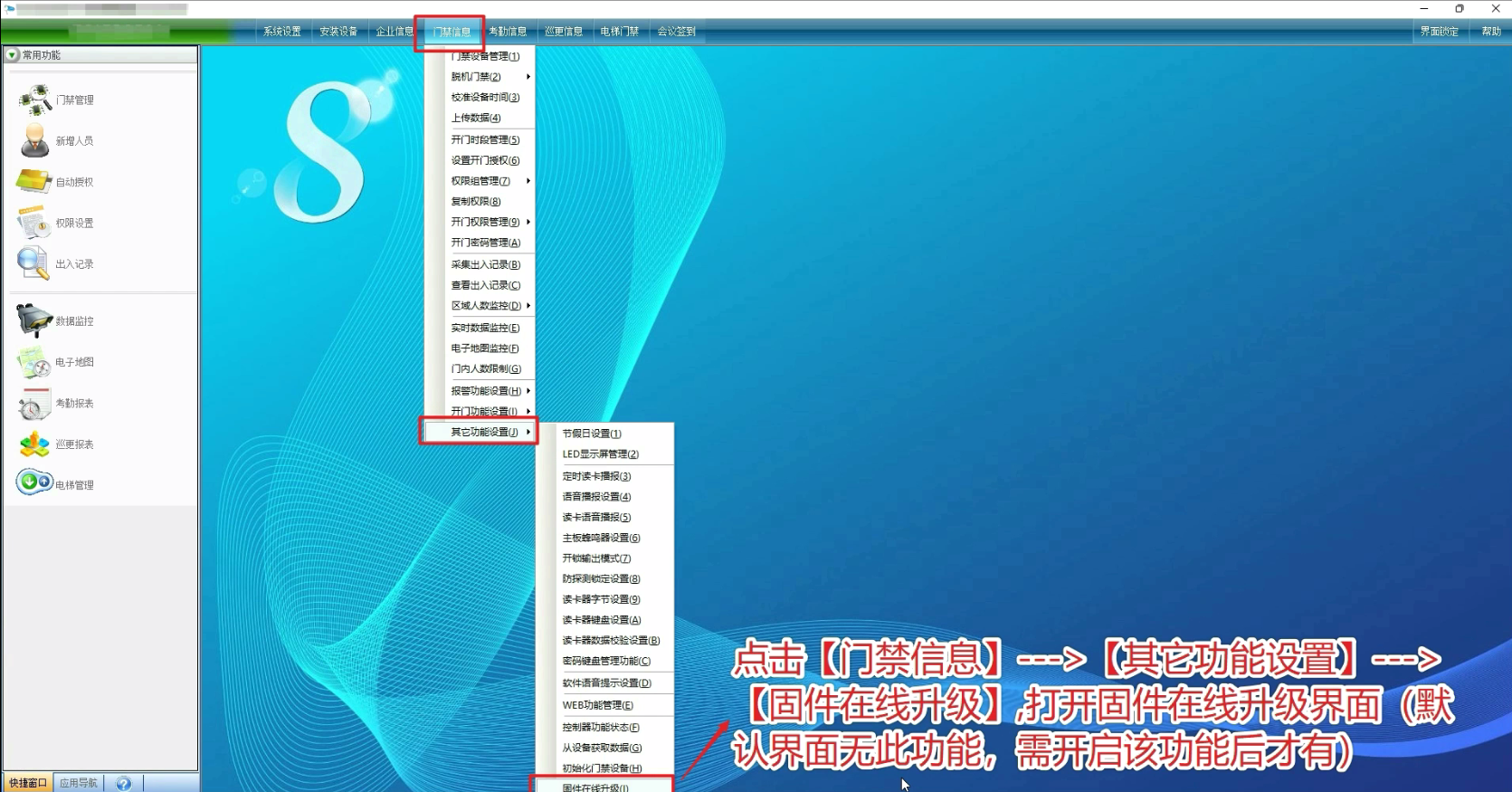Open 新增人员 person icon
The width and height of the screenshot is (1512, 792).
point(35,141)
